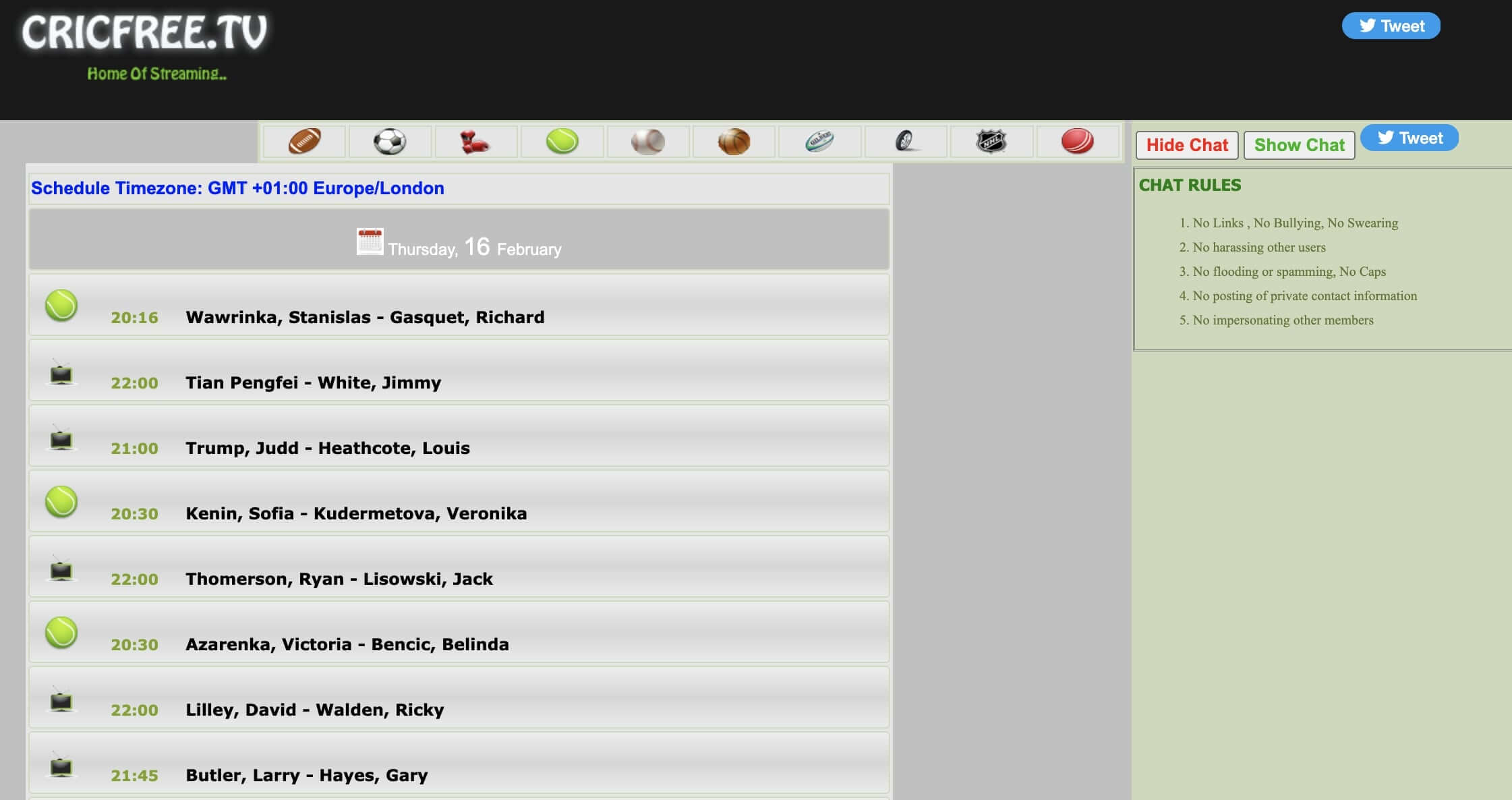Screen dimensions: 1512x800
Task: Select the soccer ball sport icon
Action: point(390,142)
